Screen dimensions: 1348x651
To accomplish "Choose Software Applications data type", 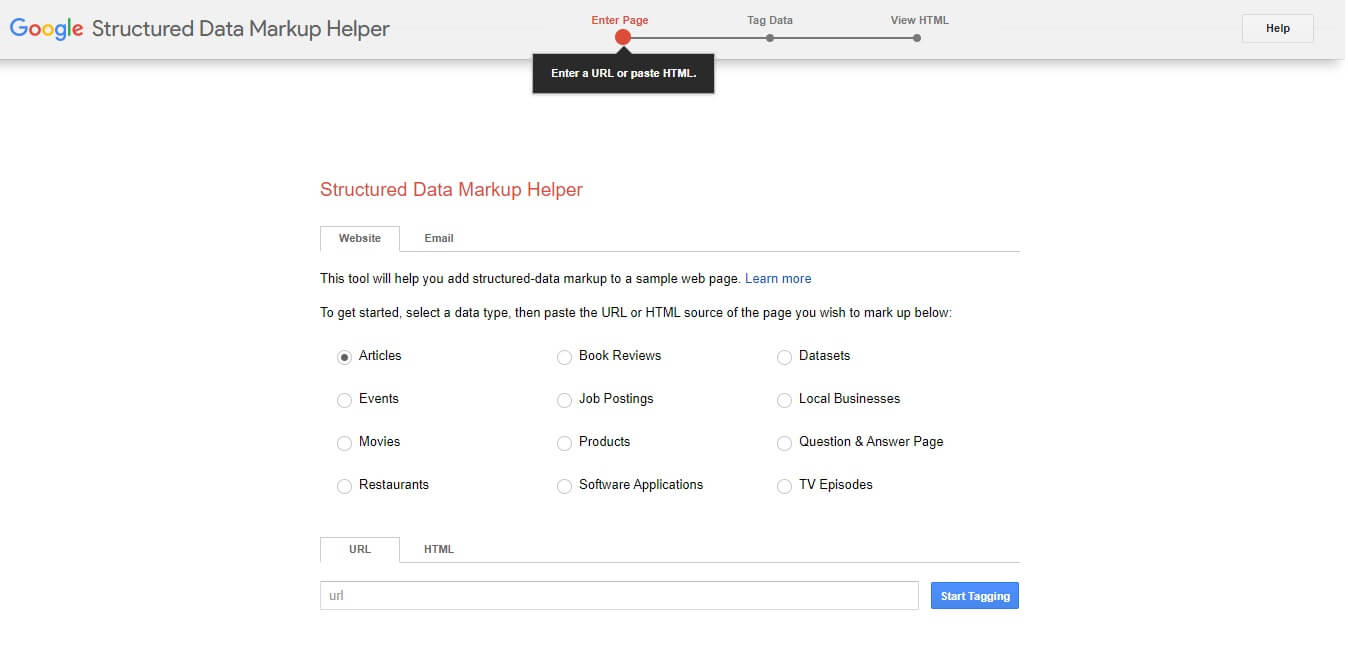I will (x=564, y=485).
